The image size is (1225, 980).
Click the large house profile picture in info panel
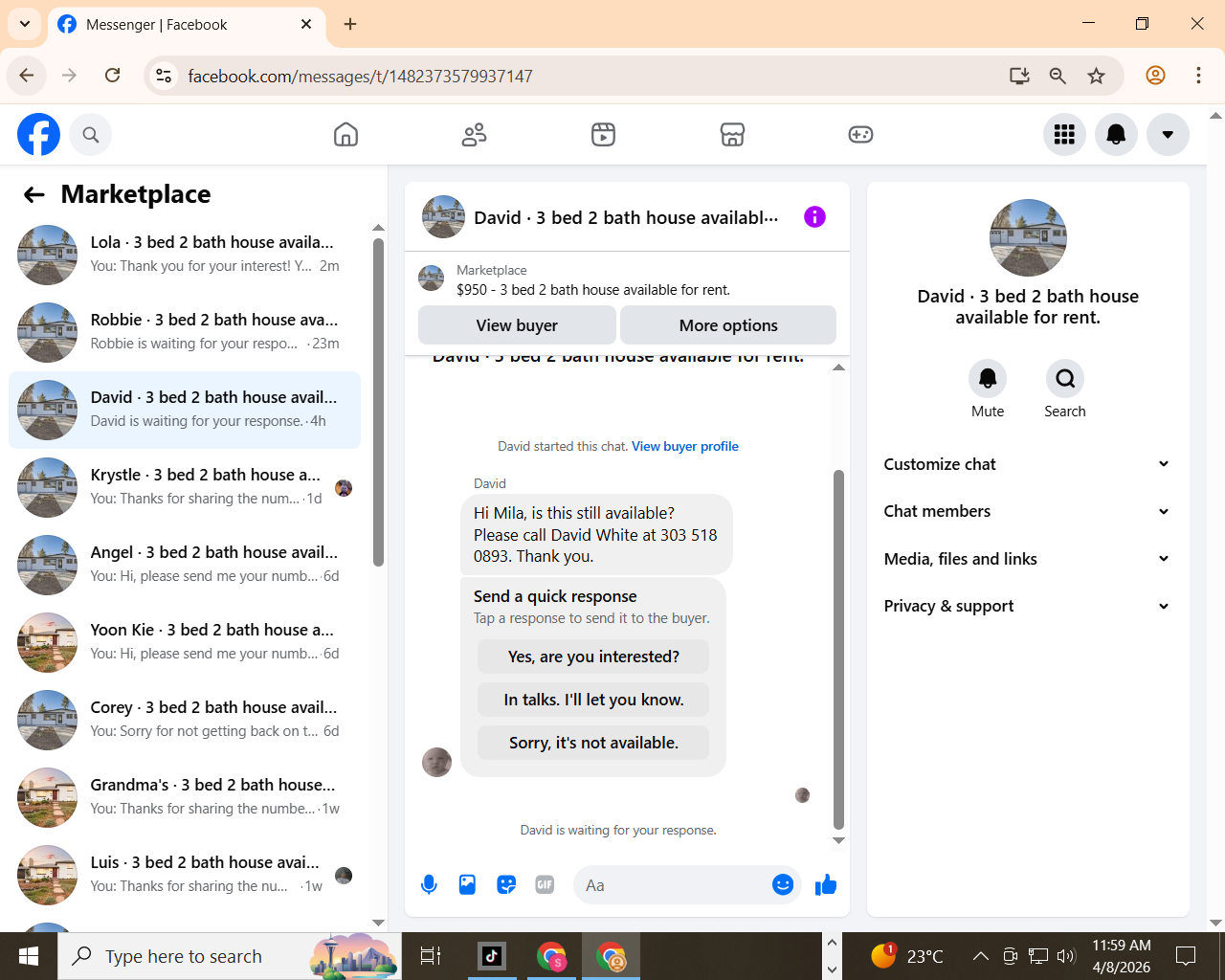[x=1028, y=237]
